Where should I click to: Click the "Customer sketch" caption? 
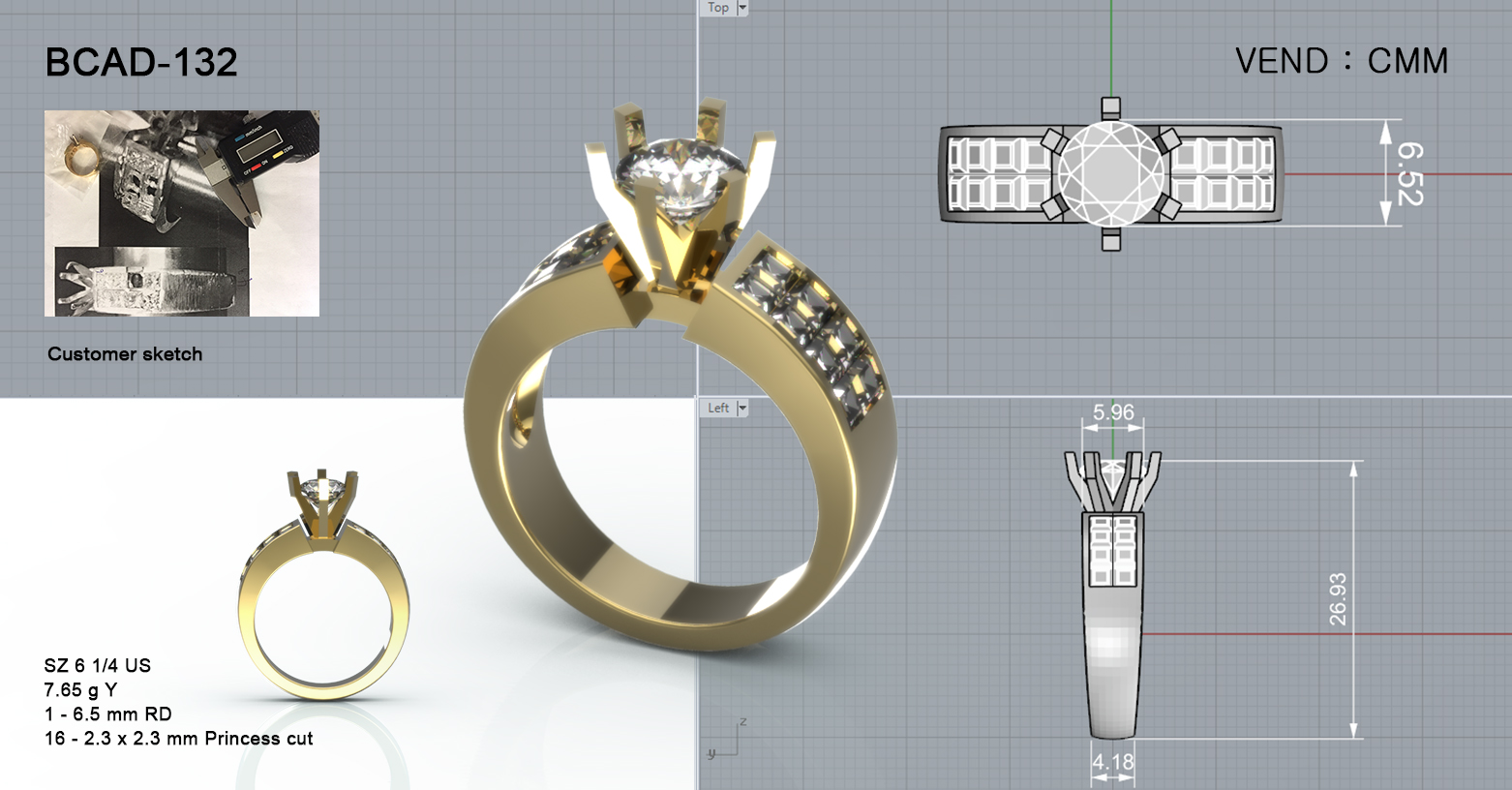(125, 354)
